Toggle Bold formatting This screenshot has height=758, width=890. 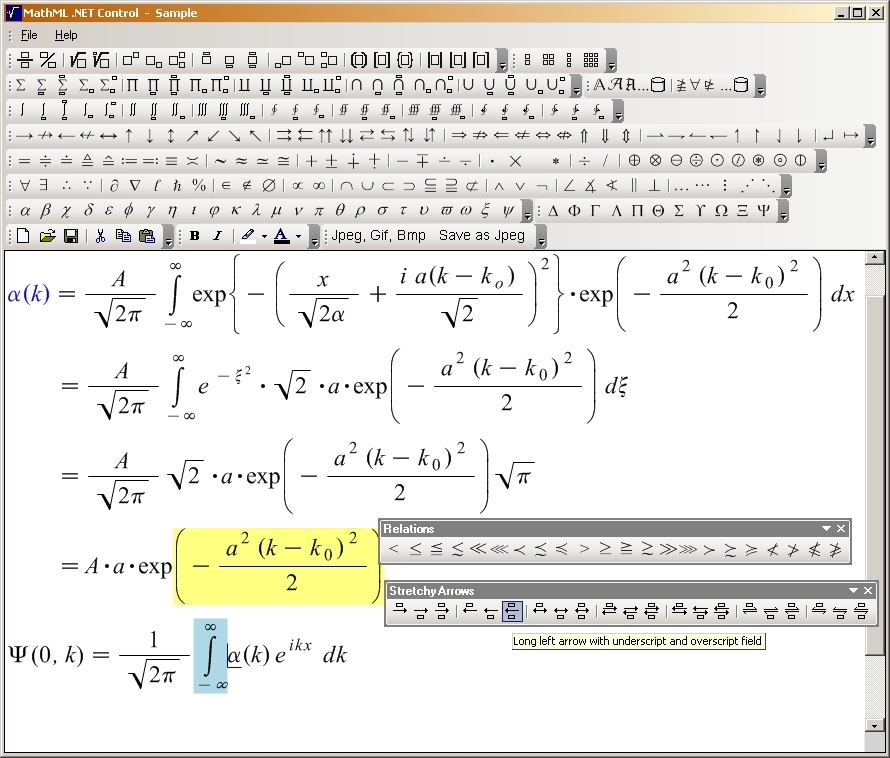(194, 236)
